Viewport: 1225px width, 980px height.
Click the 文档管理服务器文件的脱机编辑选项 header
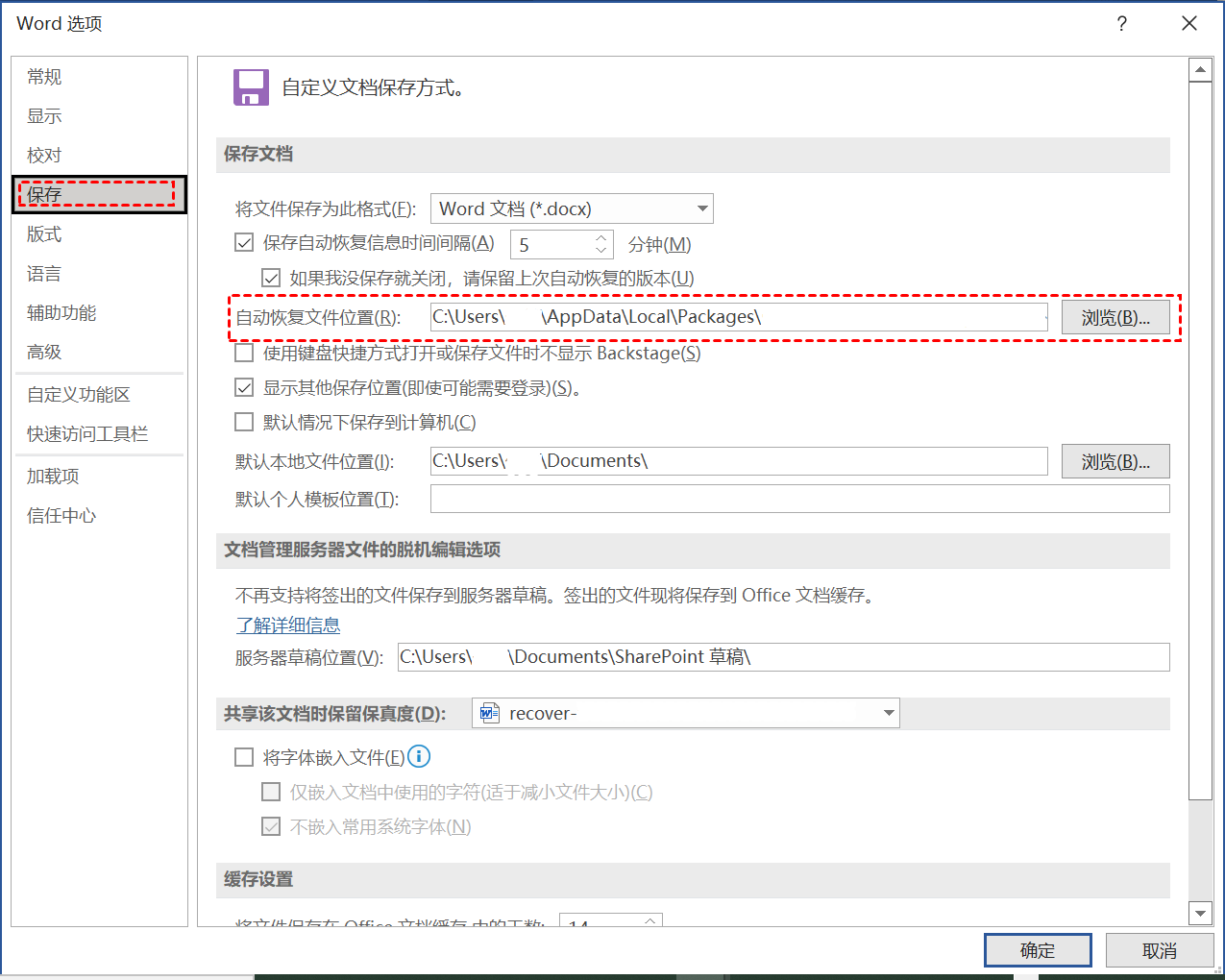pyautogui.click(x=362, y=550)
